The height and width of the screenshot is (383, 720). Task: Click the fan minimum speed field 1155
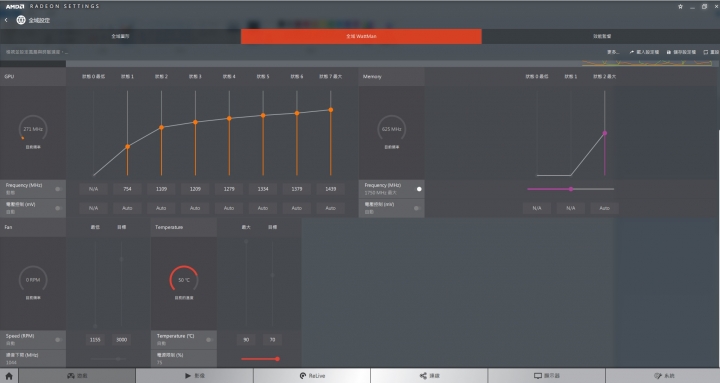point(95,339)
